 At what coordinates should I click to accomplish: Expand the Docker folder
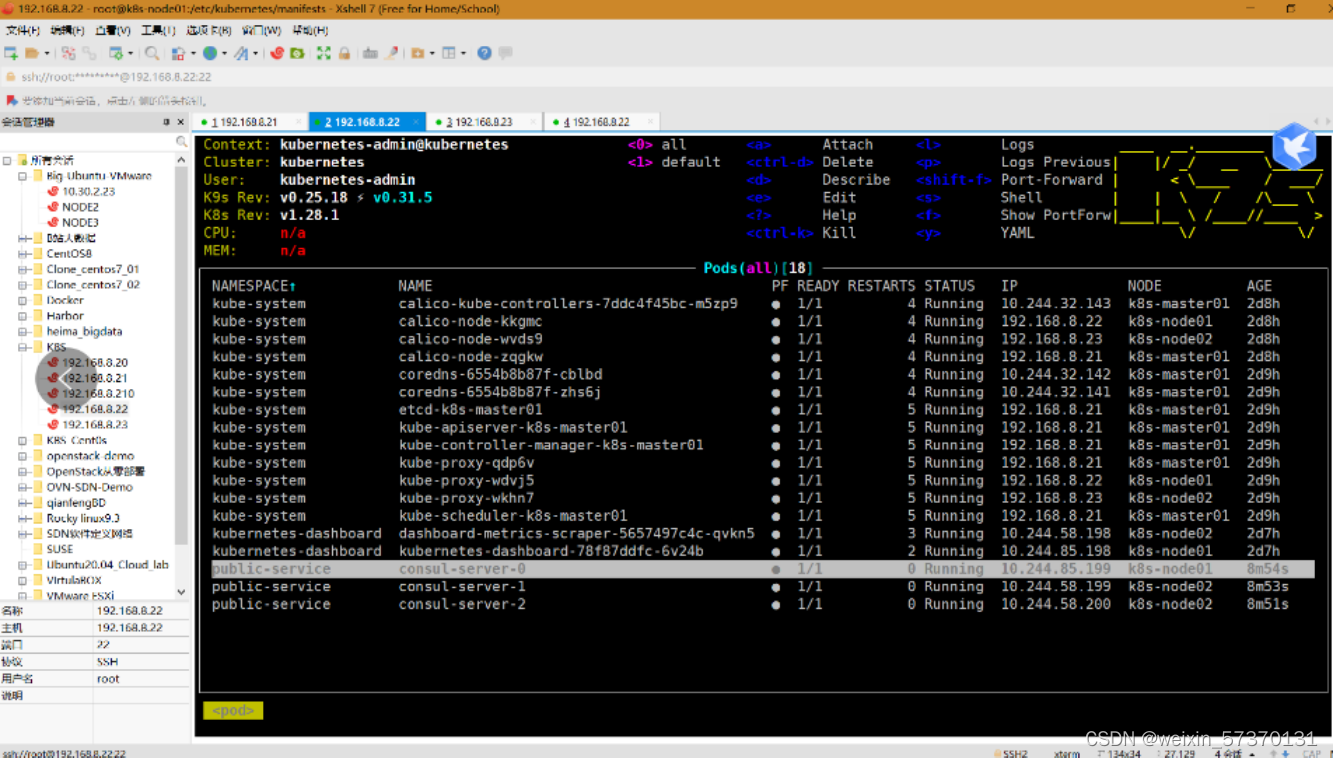23,300
